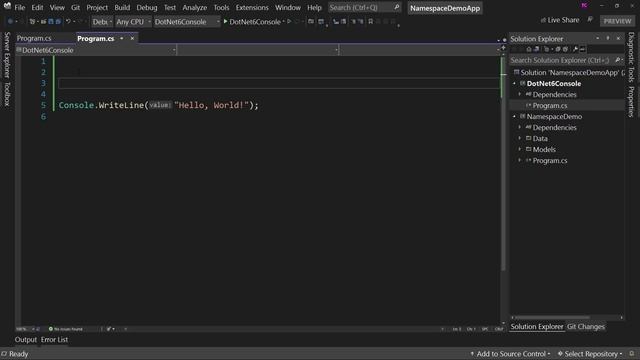Viewport: 640px width, 360px height.
Task: Open the File menu
Action: click(20, 7)
